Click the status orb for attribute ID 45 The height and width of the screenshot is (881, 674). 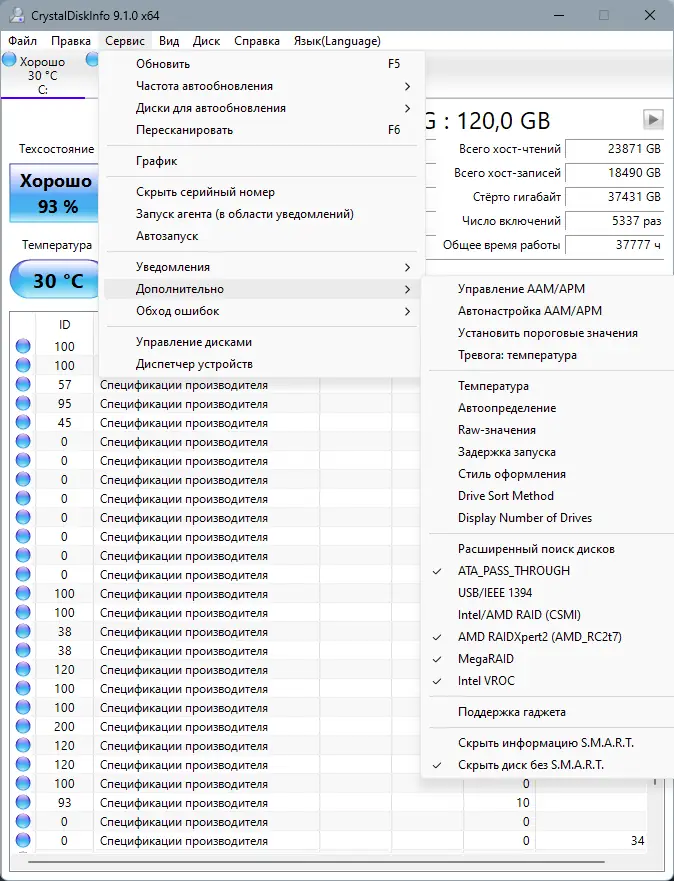point(23,423)
